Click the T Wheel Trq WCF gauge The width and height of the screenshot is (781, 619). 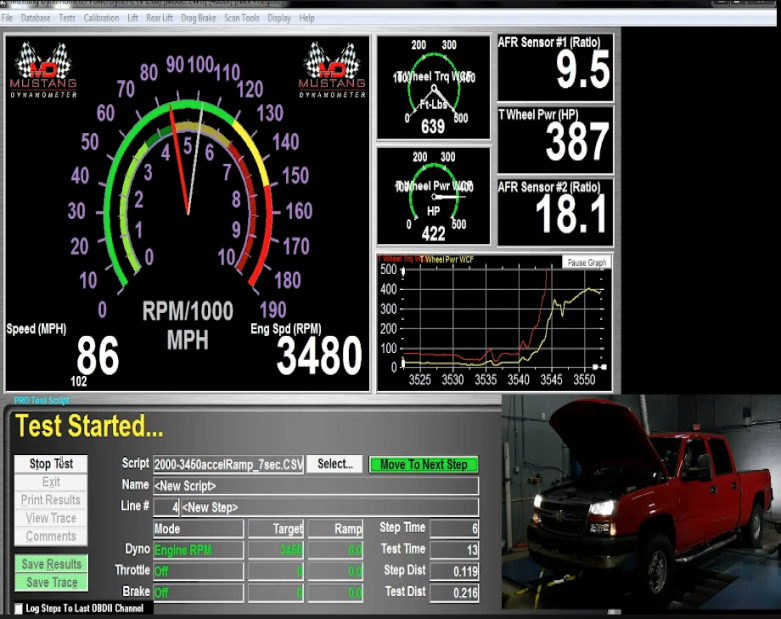(x=433, y=88)
